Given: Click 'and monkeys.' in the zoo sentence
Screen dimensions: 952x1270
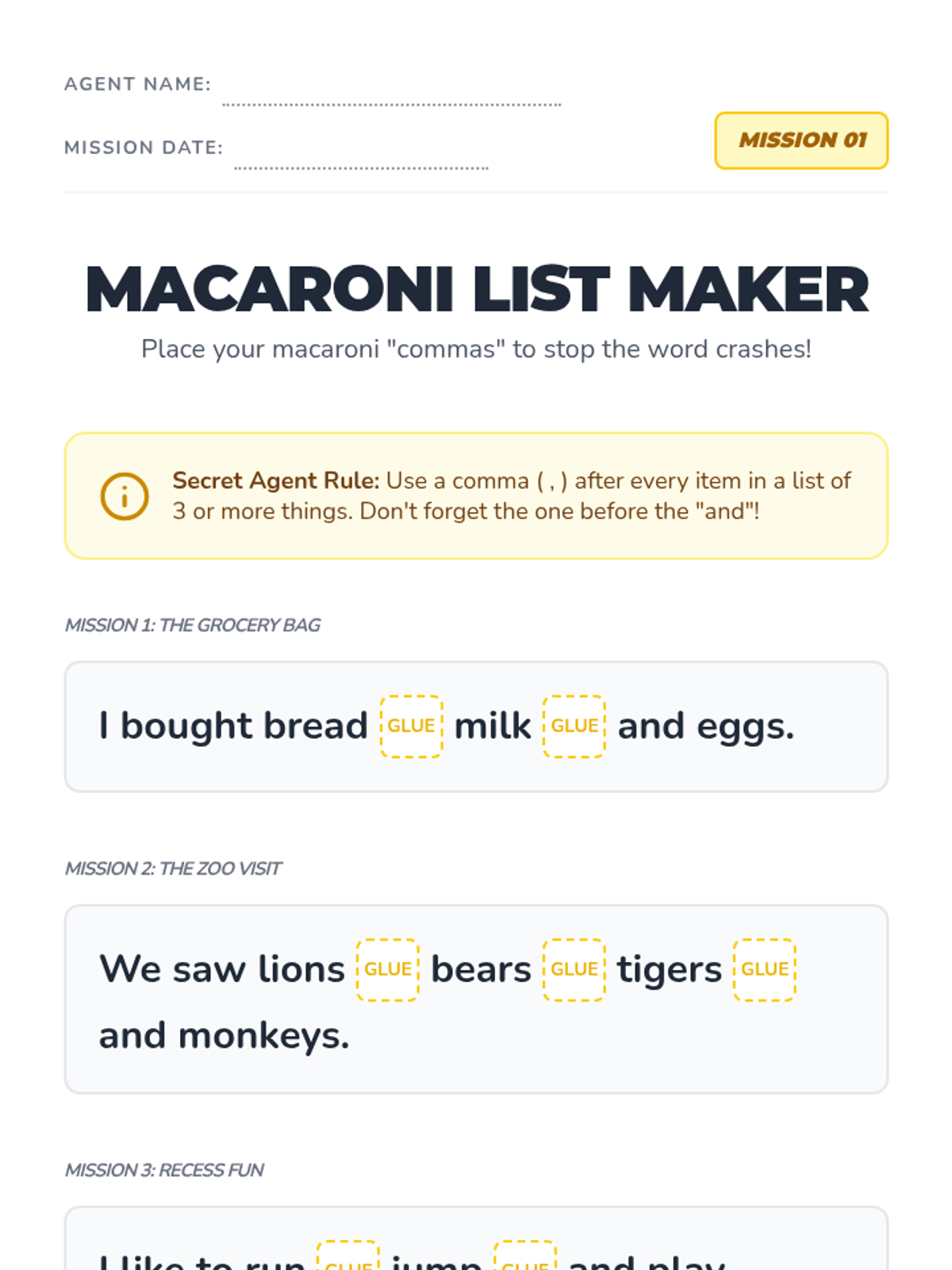Looking at the screenshot, I should tap(224, 1036).
